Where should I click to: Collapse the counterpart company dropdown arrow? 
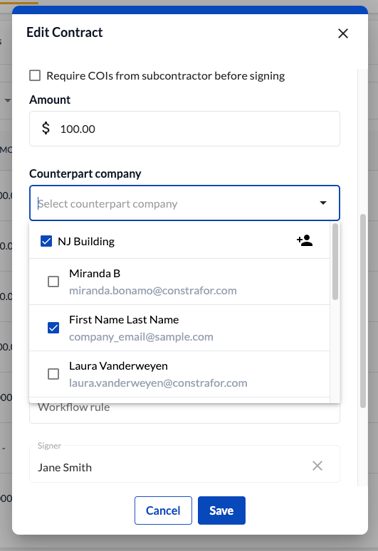click(x=323, y=203)
